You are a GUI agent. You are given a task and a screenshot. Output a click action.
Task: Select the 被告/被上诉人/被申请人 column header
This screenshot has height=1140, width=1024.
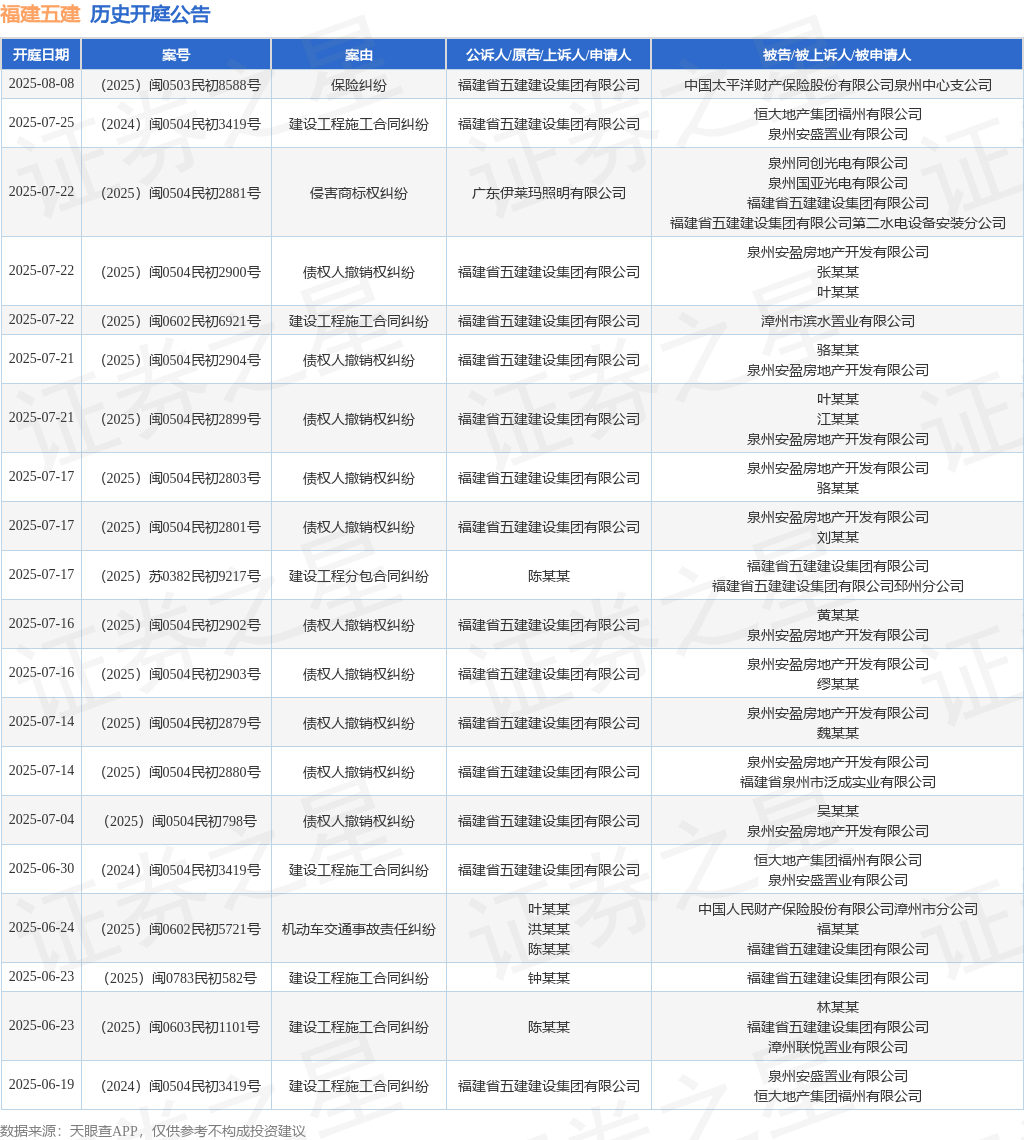pyautogui.click(x=837, y=55)
